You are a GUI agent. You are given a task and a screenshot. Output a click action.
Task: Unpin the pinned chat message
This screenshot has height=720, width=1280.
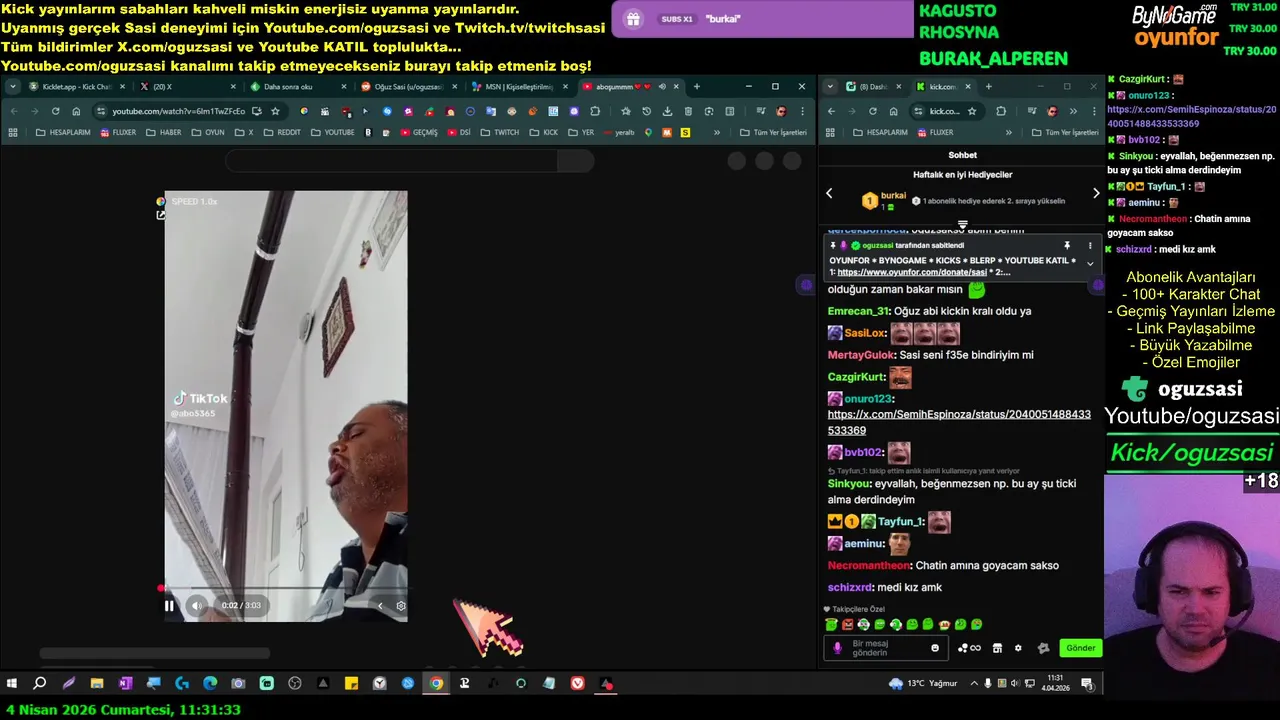pos(1067,245)
